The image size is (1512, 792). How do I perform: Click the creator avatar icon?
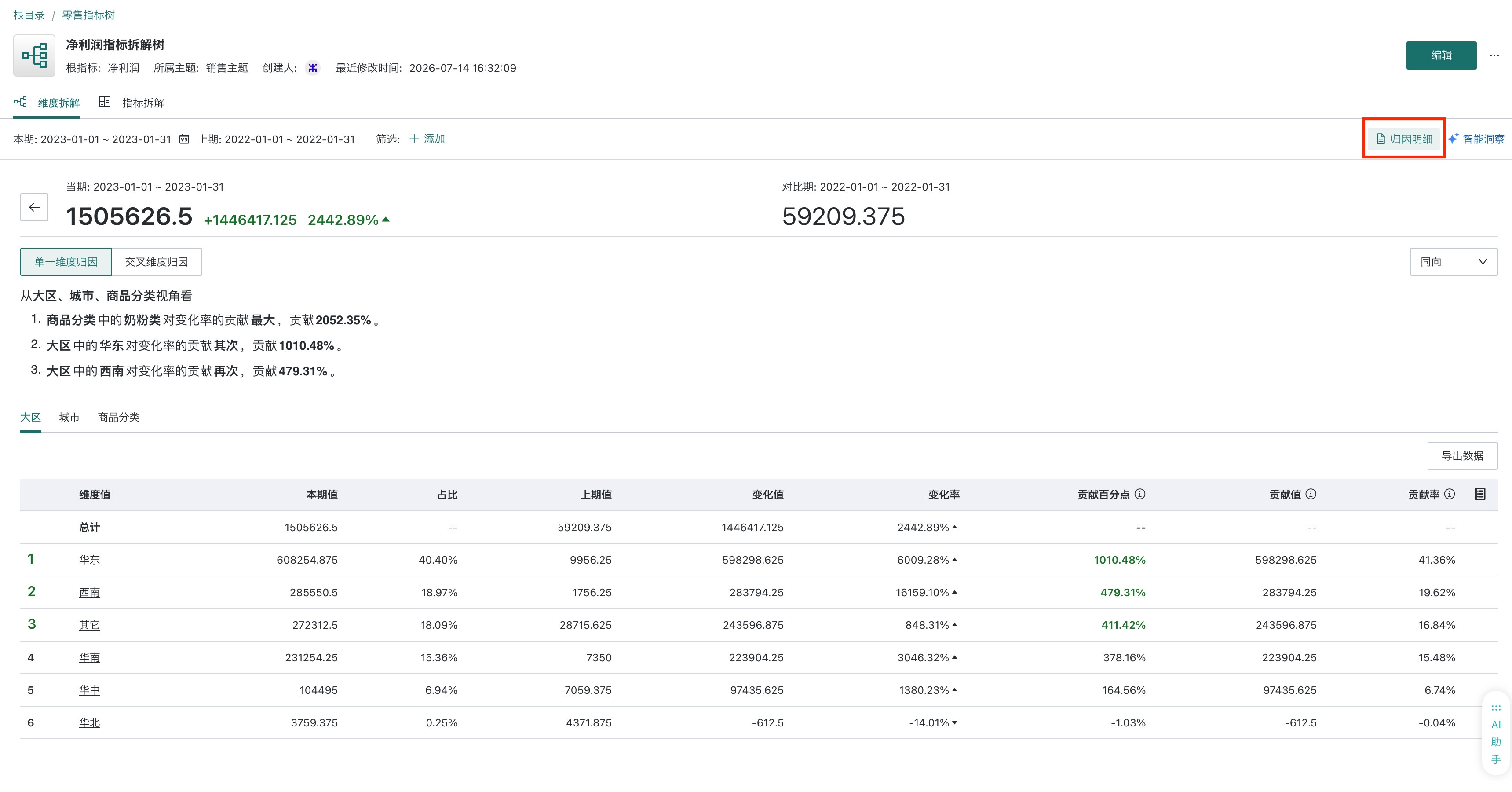point(313,68)
